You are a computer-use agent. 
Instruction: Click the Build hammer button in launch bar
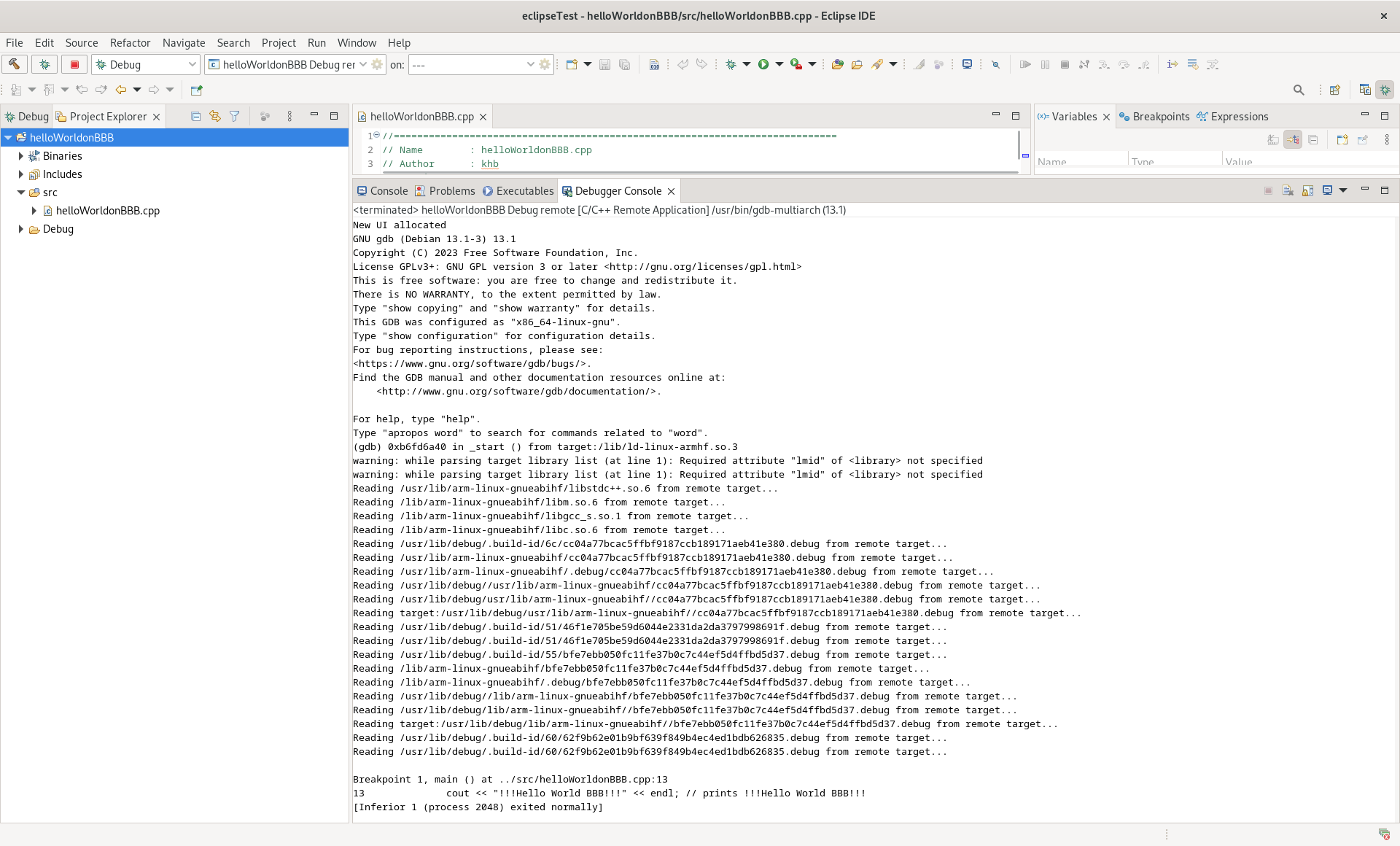[x=15, y=64]
